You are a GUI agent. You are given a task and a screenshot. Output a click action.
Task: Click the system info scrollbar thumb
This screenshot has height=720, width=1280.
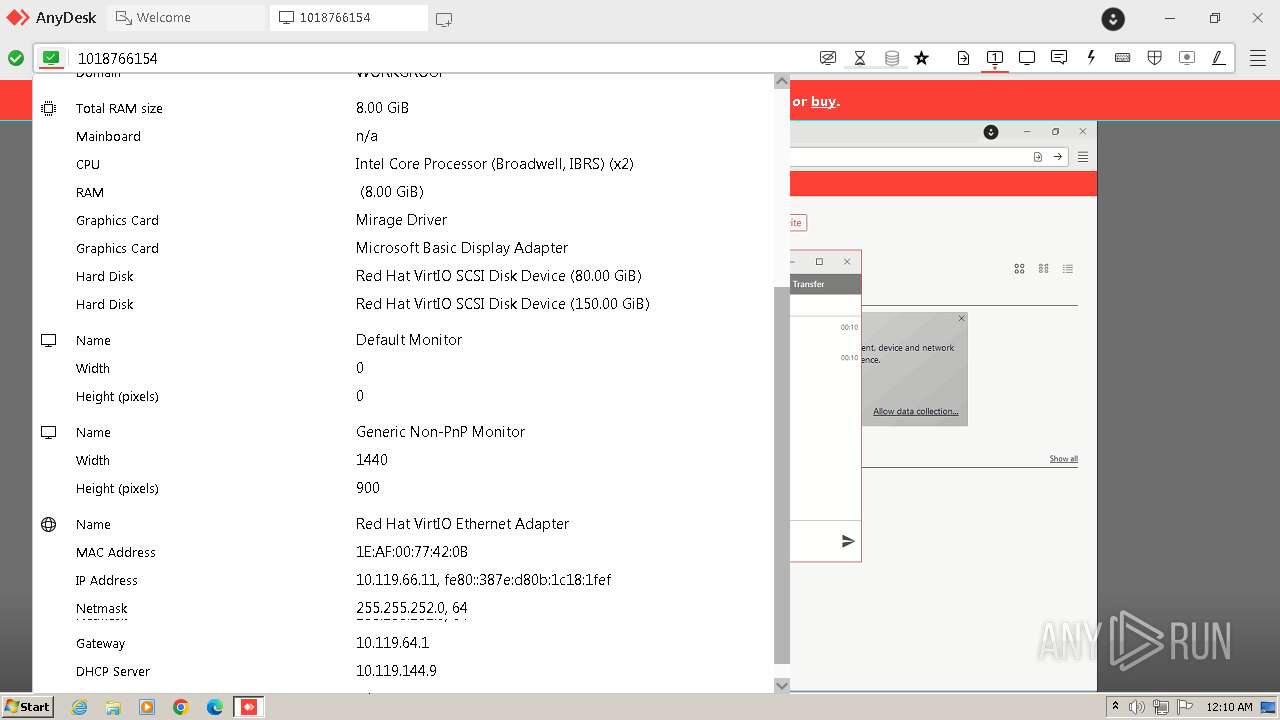click(x=782, y=475)
